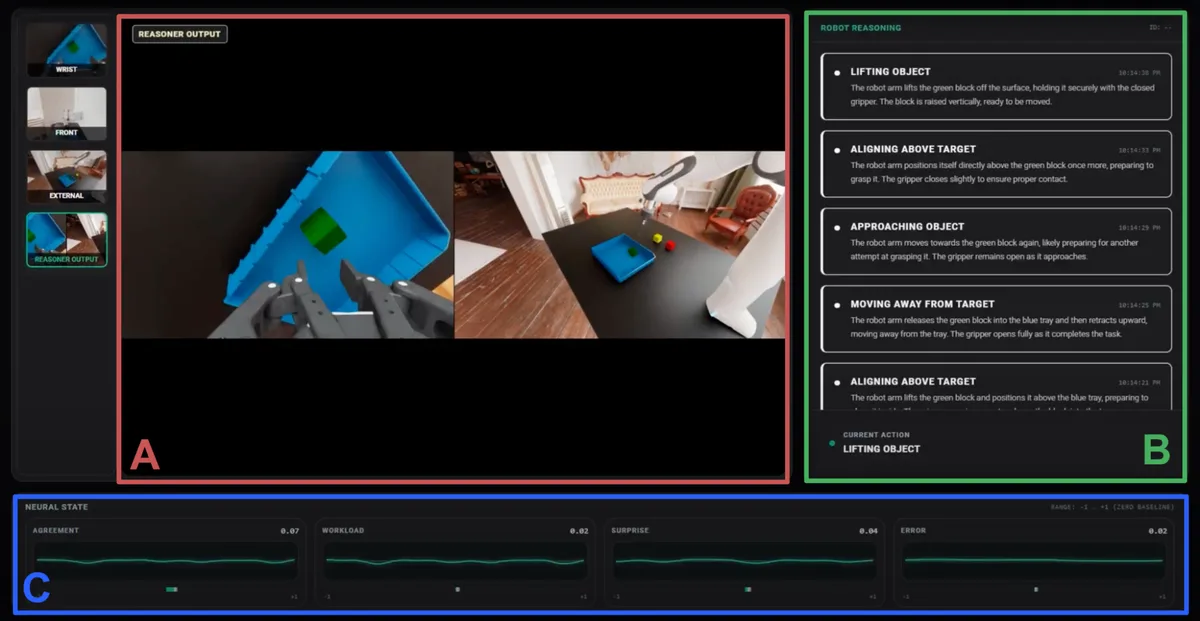Open the MOVING AWAY FROM TARGET card
1200x621 pixels.
(x=996, y=319)
